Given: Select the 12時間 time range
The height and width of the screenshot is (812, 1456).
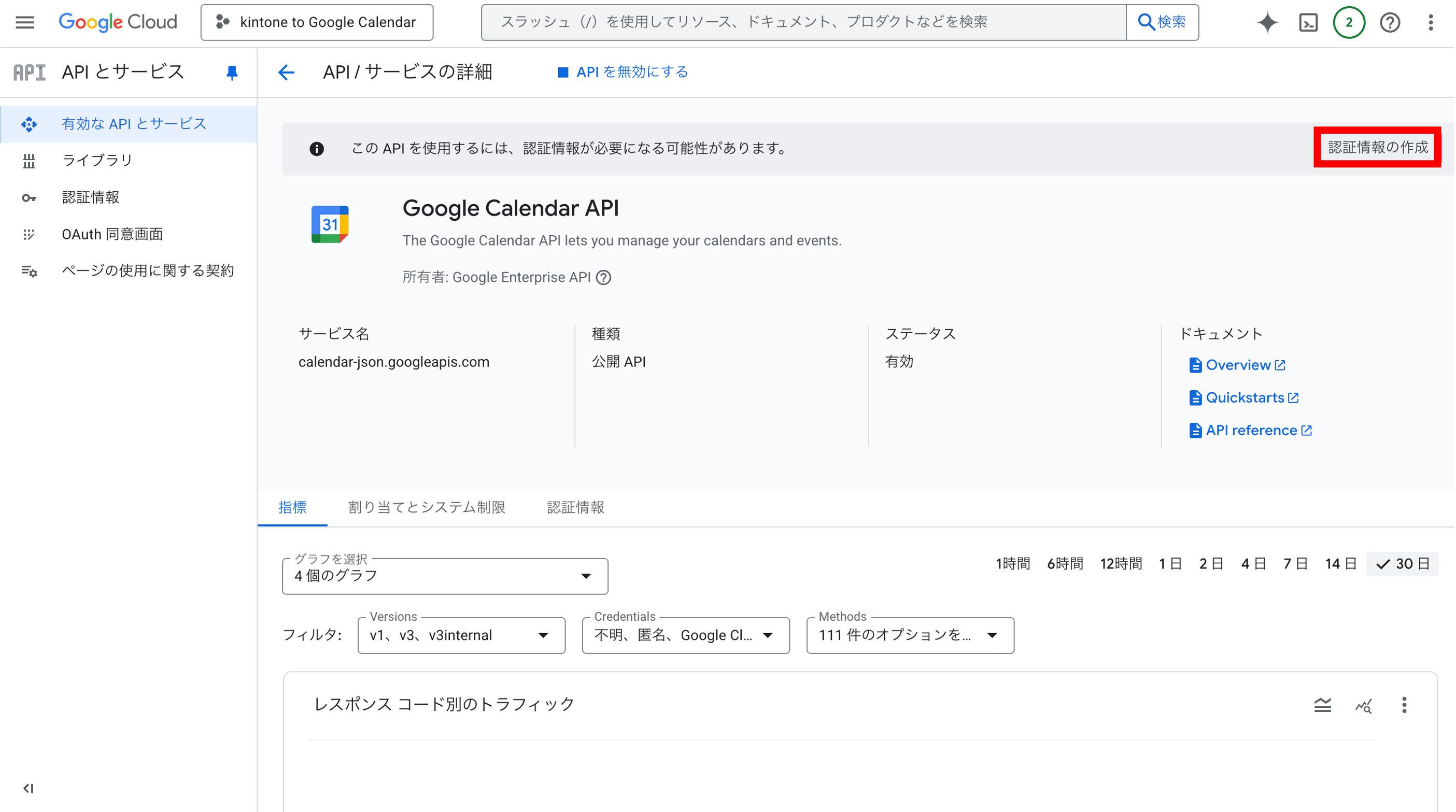Looking at the screenshot, I should pos(1121,564).
